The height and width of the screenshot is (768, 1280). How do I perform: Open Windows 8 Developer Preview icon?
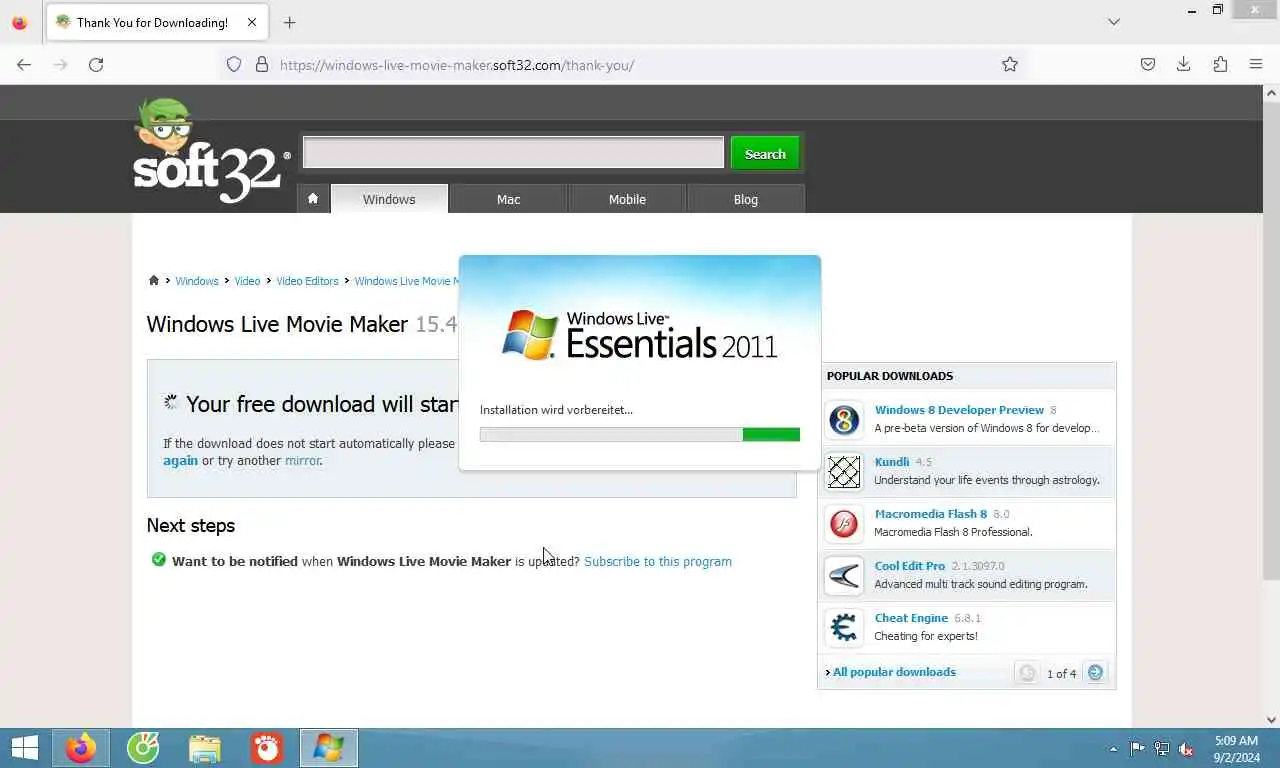point(844,419)
